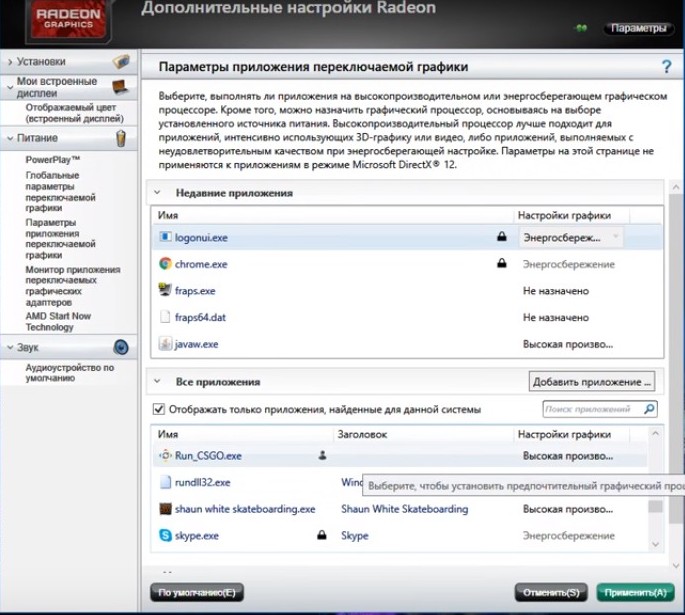This screenshot has height=615, width=685.
Task: Click the Shaun White Skateboarding title cell
Action: (405, 509)
